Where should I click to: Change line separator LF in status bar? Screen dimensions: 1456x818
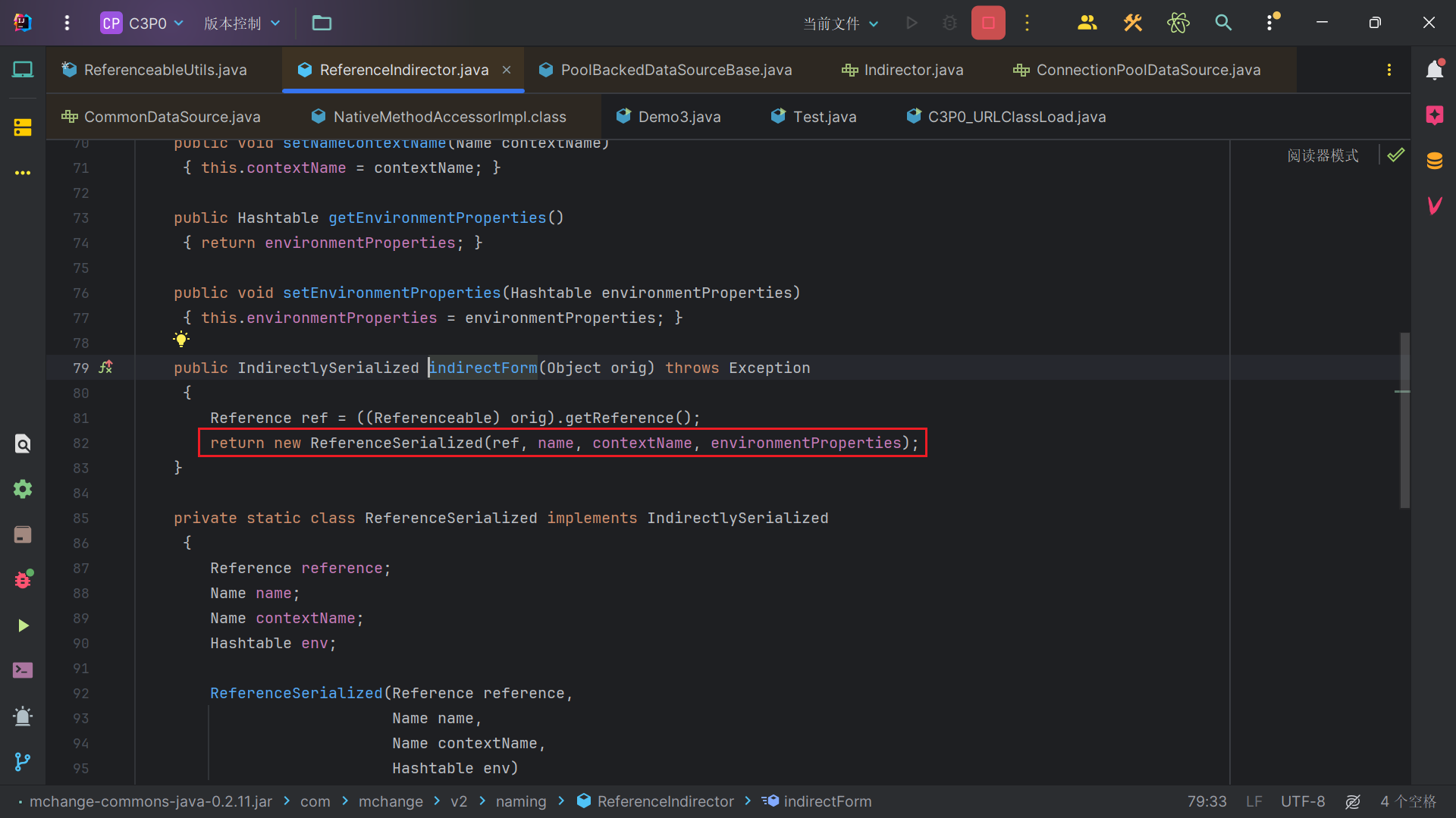1254,801
